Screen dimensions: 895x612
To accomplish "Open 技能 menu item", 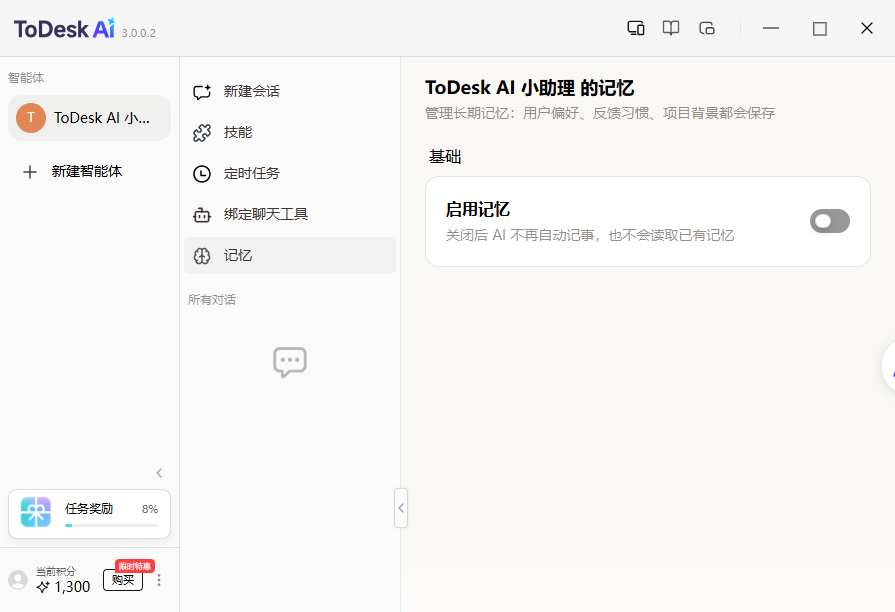I will (290, 132).
